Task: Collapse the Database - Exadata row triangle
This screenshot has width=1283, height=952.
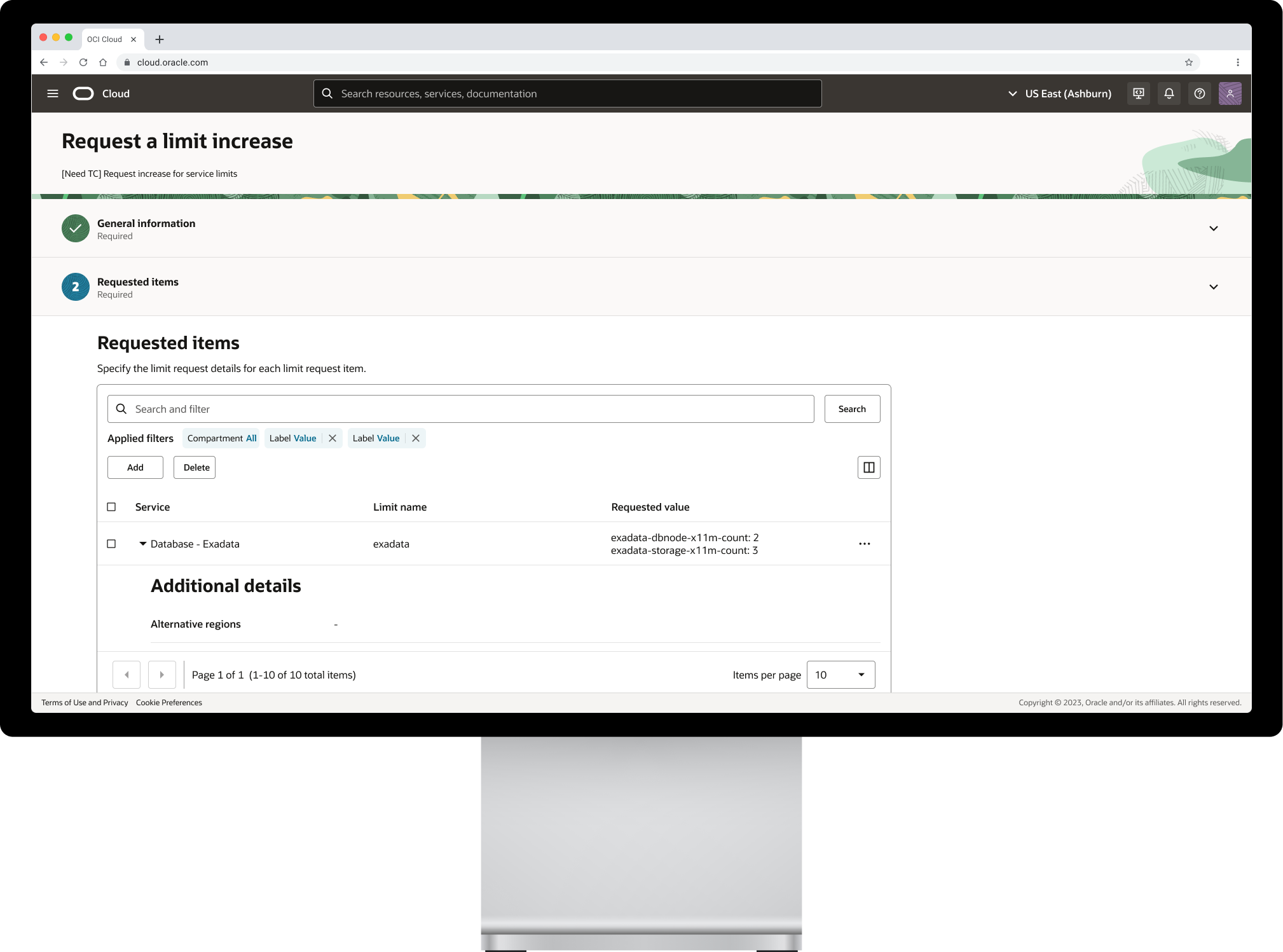Action: (x=143, y=544)
